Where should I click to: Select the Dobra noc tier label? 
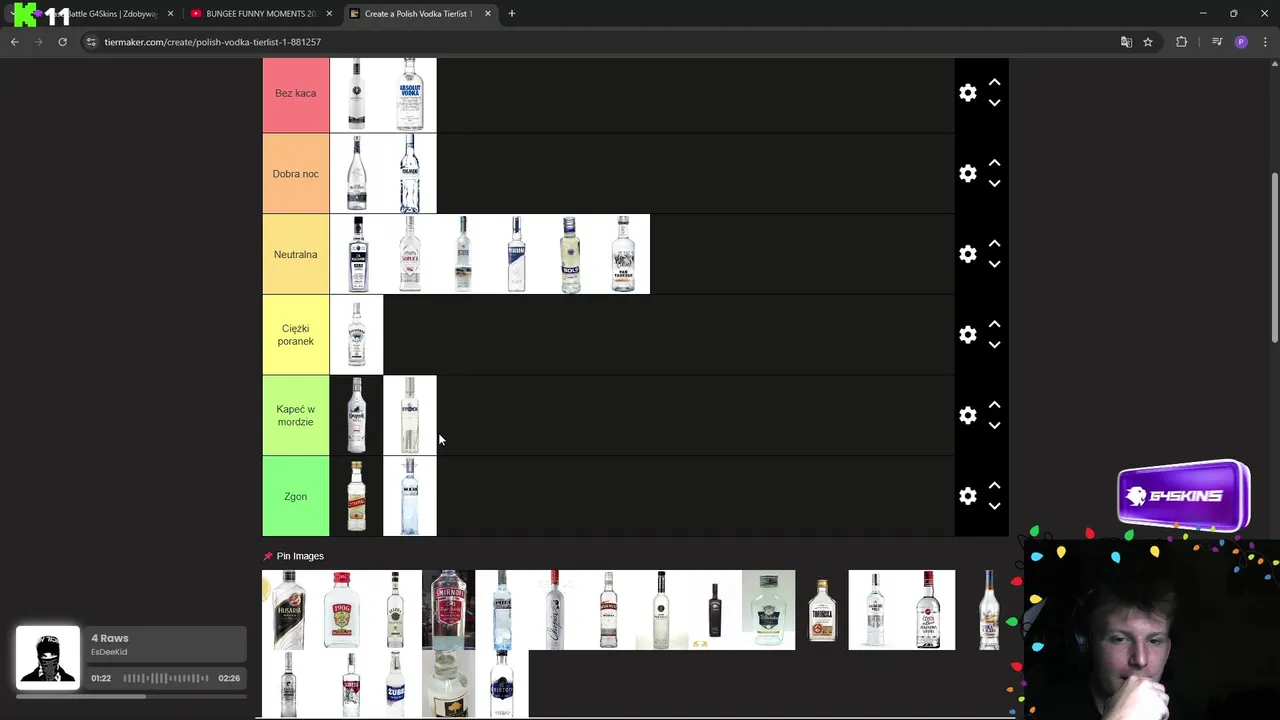click(296, 174)
